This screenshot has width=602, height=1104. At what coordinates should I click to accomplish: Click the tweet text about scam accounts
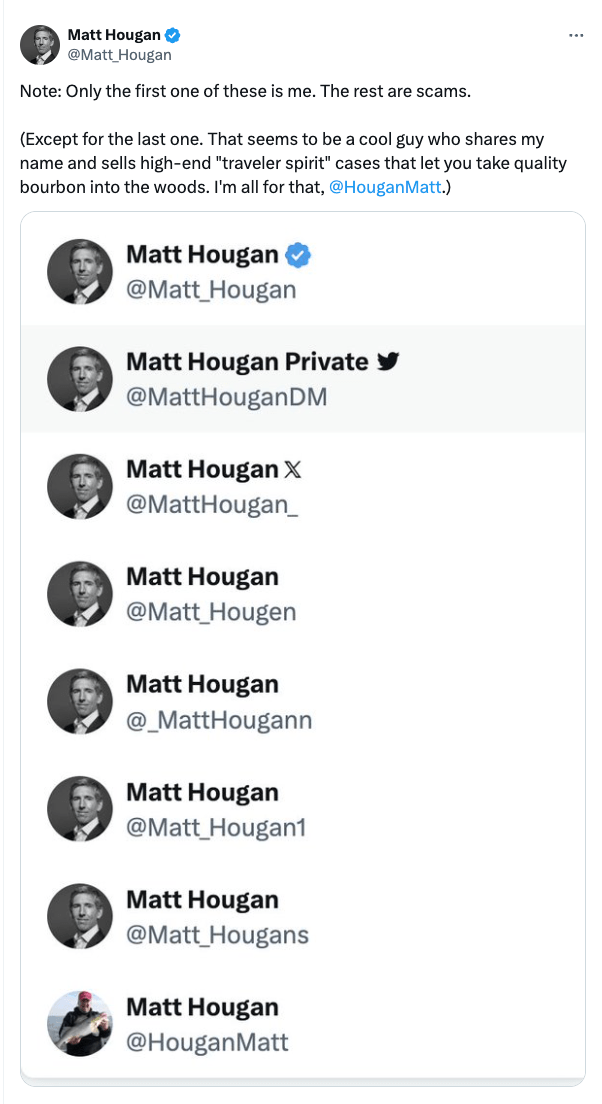point(245,91)
